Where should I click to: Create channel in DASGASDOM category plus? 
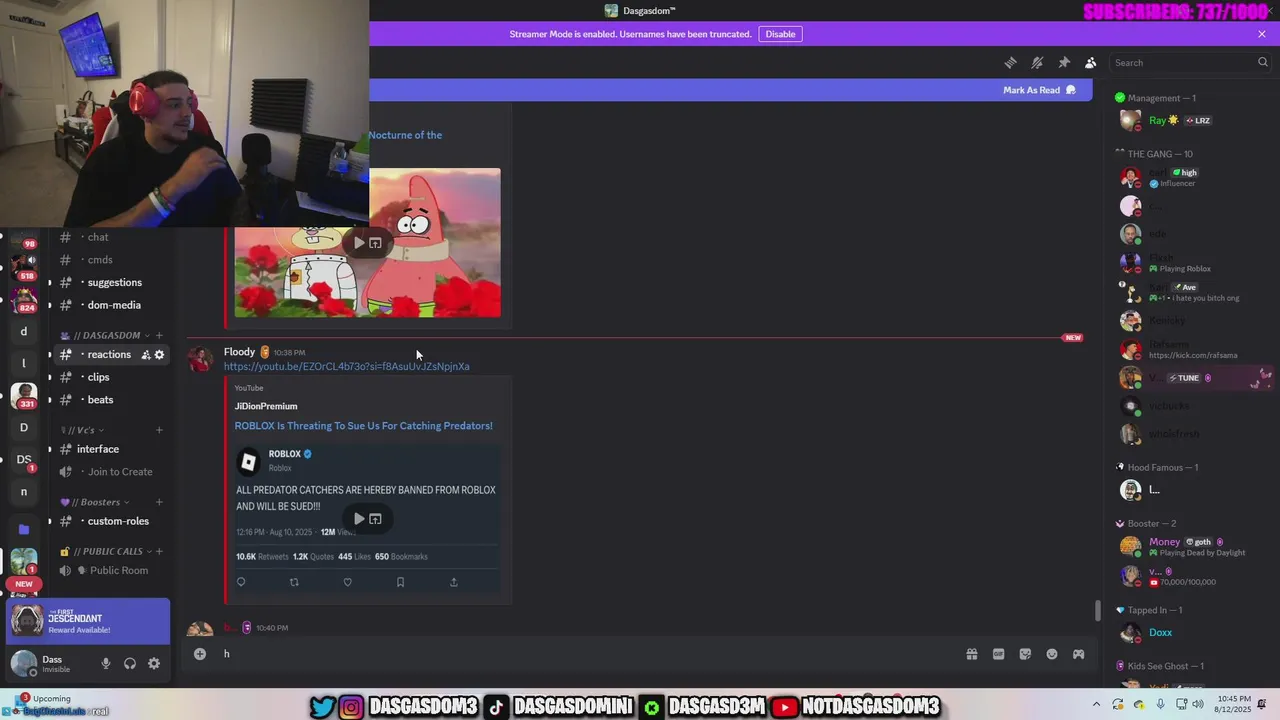point(159,335)
